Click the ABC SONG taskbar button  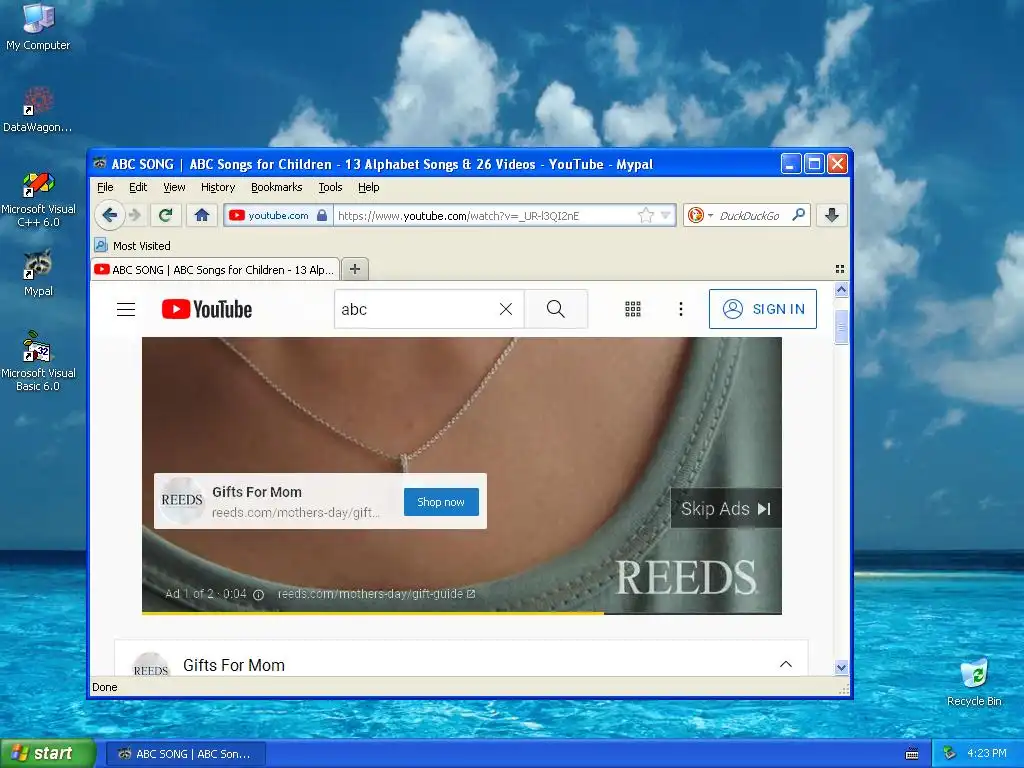coord(185,754)
